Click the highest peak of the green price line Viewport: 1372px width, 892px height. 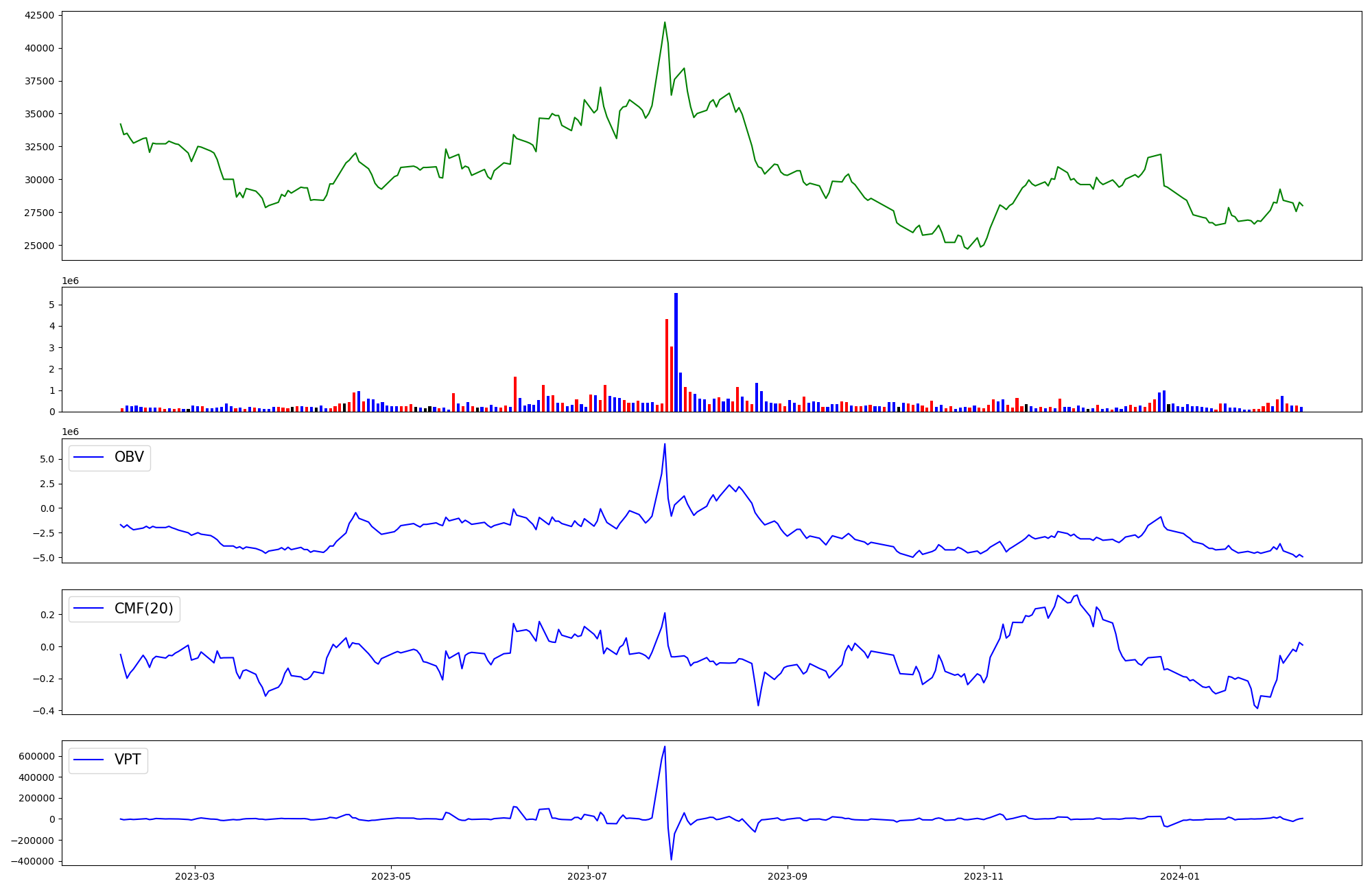(665, 23)
